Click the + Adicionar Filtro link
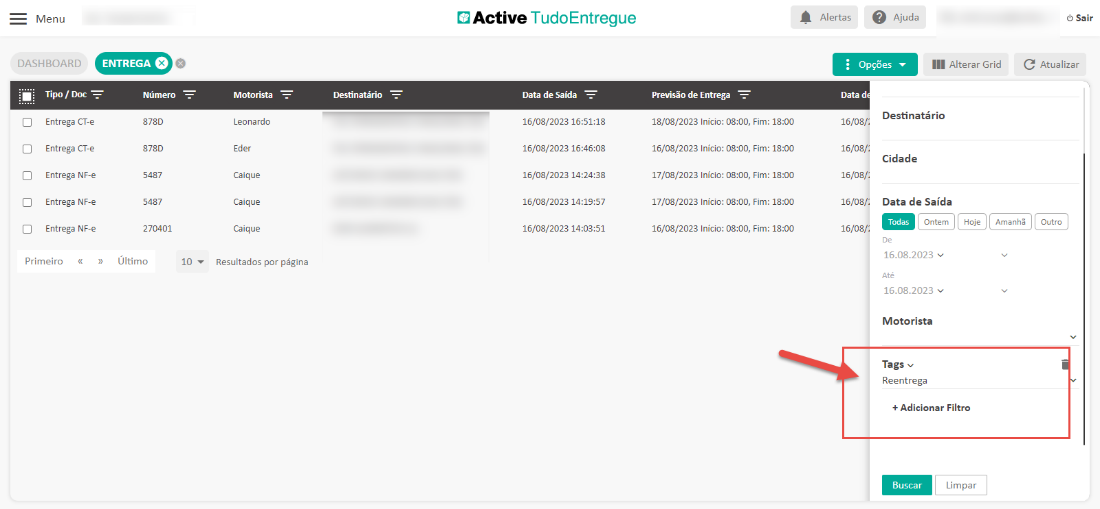Screen dimensions: 1100x509 (931, 408)
